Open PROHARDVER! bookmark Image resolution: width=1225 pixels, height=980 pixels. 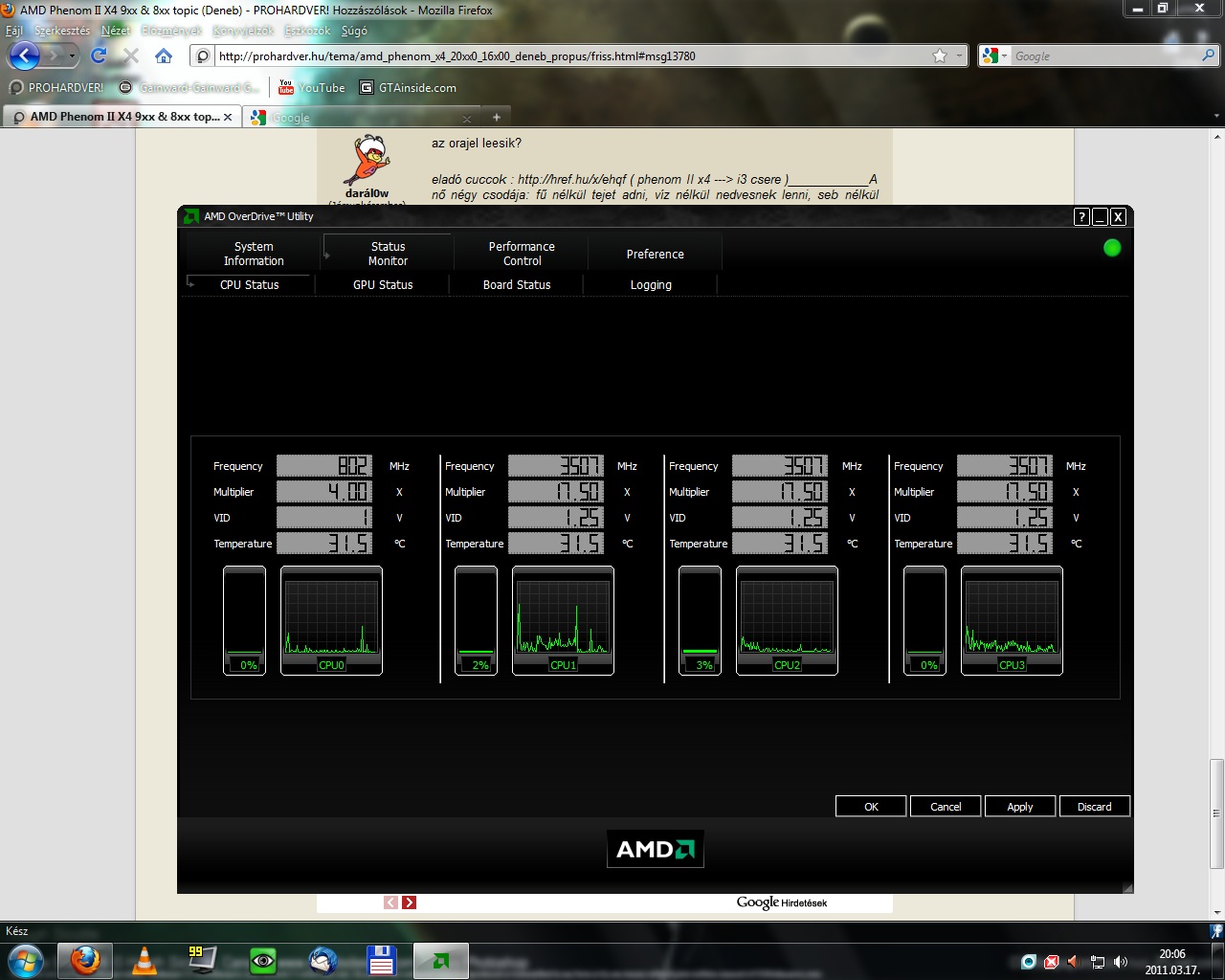[56, 87]
